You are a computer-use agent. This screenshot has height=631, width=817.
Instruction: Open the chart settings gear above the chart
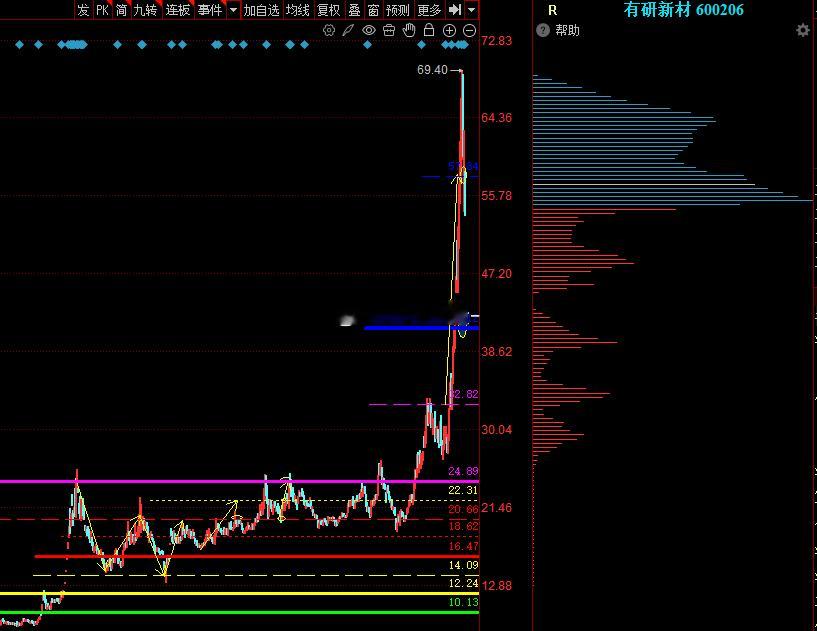click(328, 30)
